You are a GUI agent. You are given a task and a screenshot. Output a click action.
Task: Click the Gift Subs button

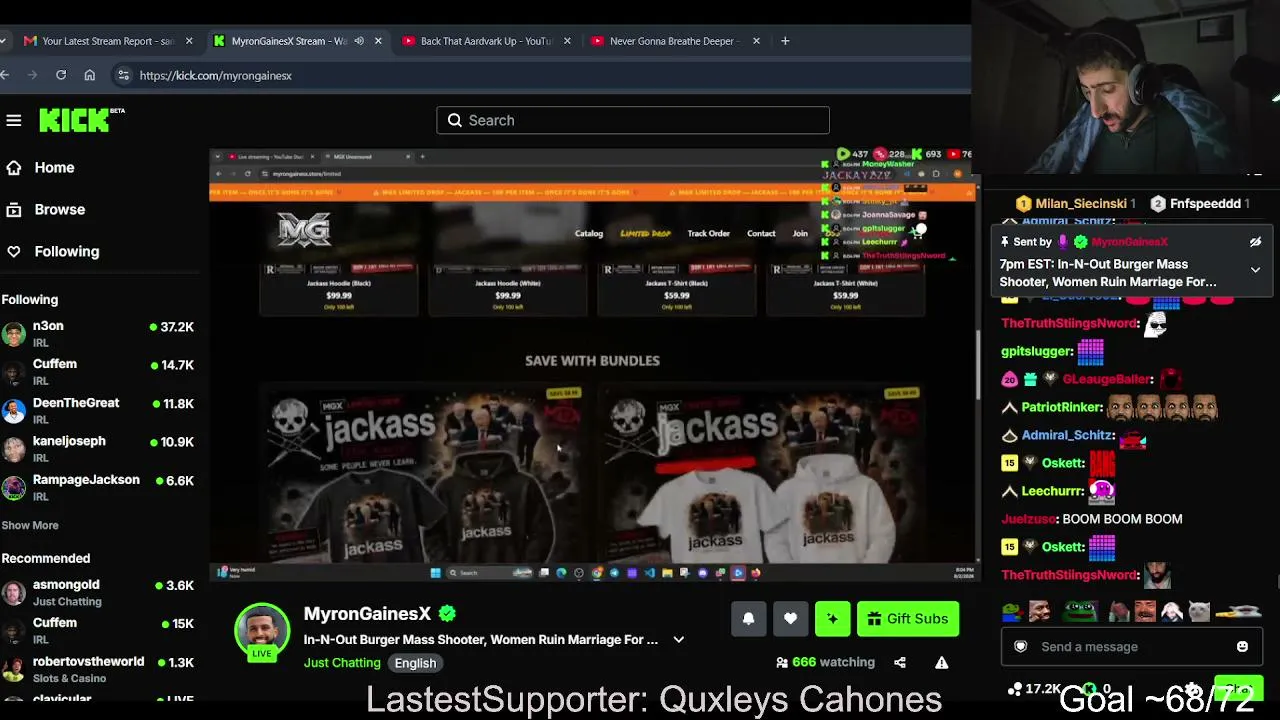pyautogui.click(x=908, y=619)
